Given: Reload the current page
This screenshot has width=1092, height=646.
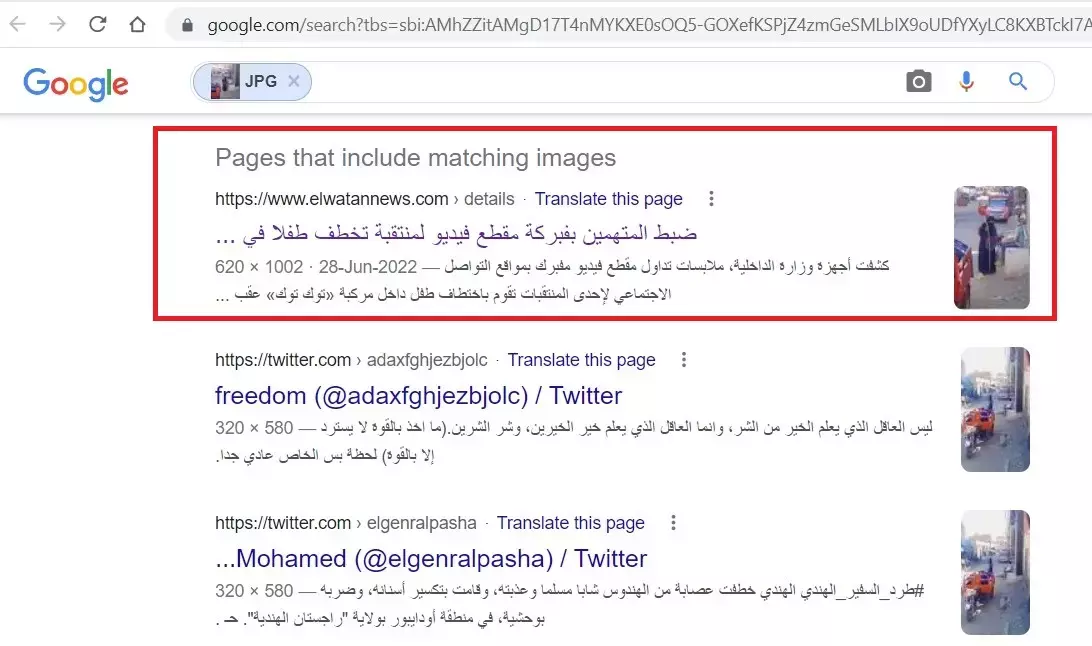Looking at the screenshot, I should coord(98,24).
